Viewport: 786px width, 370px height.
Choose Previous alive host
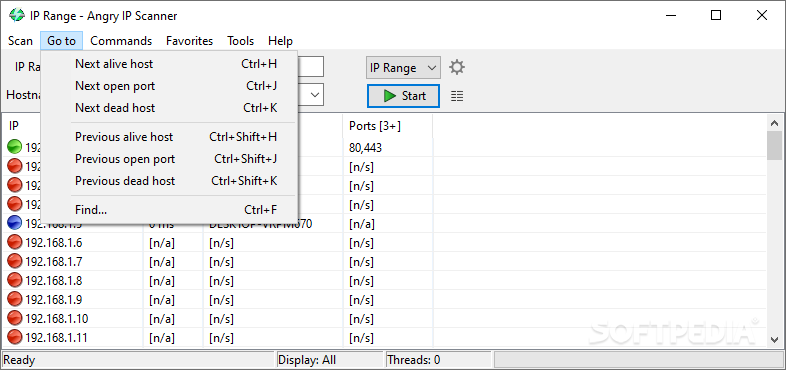169,137
